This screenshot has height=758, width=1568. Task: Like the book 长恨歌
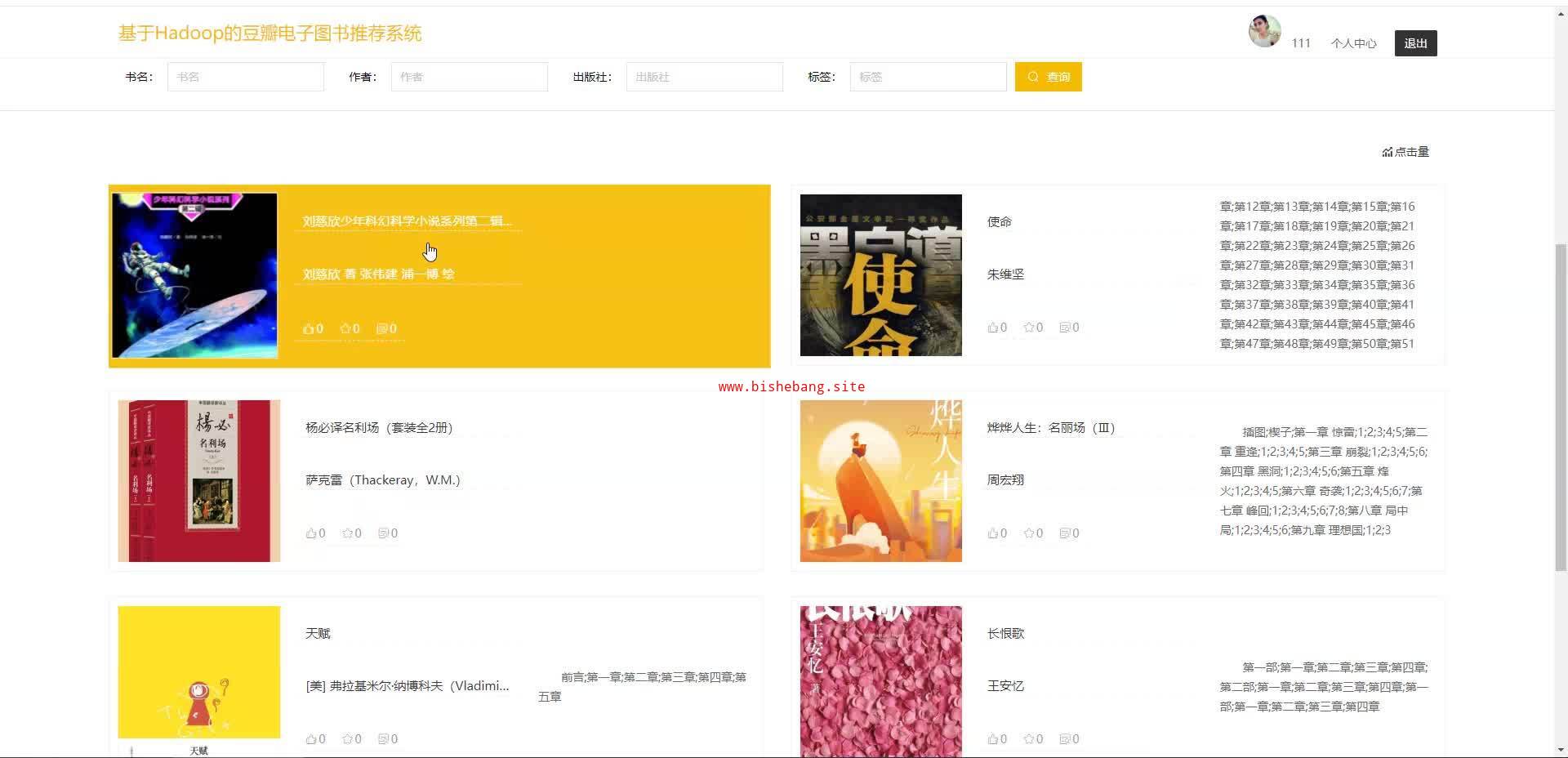(x=997, y=739)
